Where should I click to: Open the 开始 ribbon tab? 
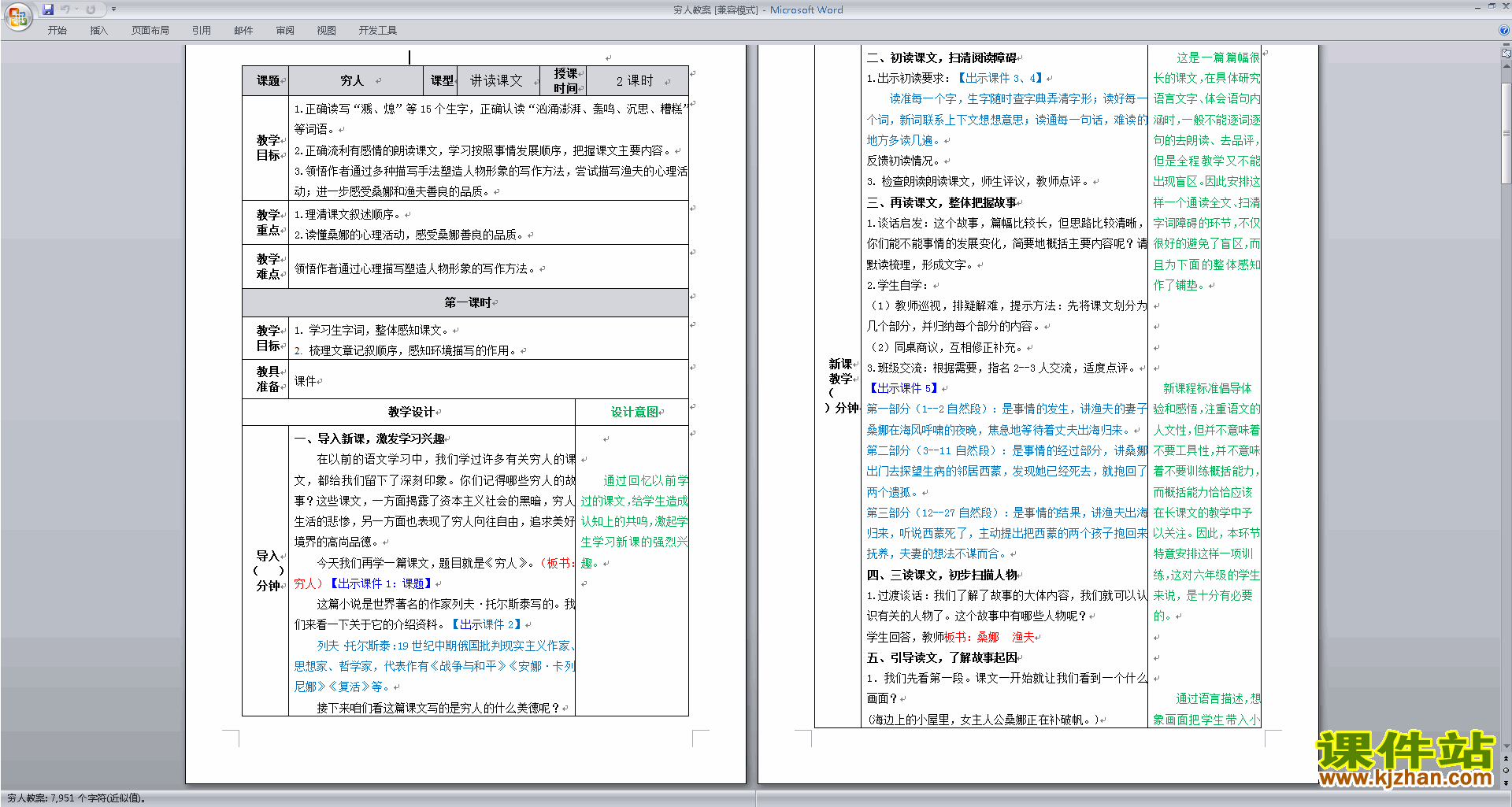coord(57,31)
